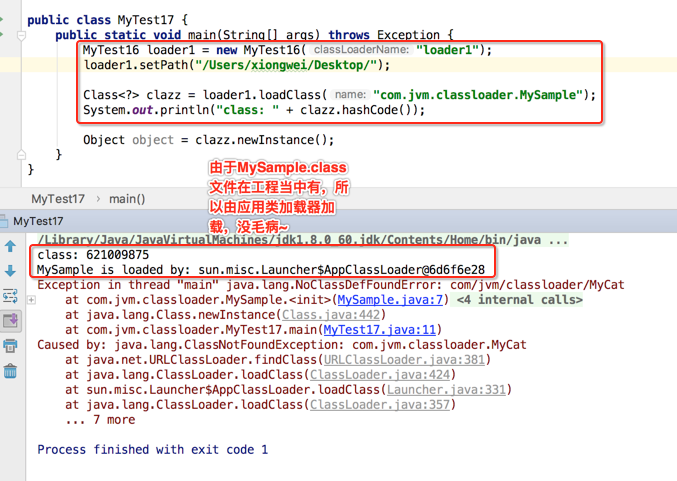Screen dimensions: 677x481
Task: Click the loader1.setPath code line
Action: (x=237, y=65)
